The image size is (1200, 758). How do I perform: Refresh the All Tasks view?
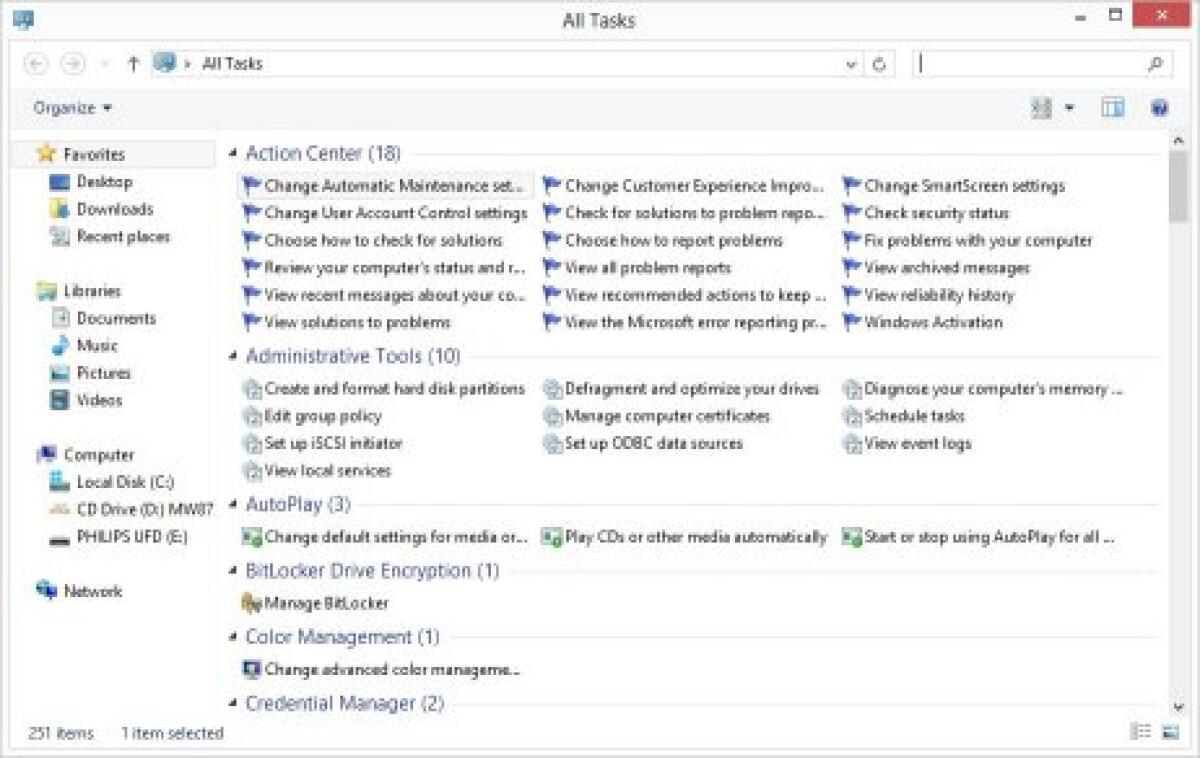coord(878,63)
